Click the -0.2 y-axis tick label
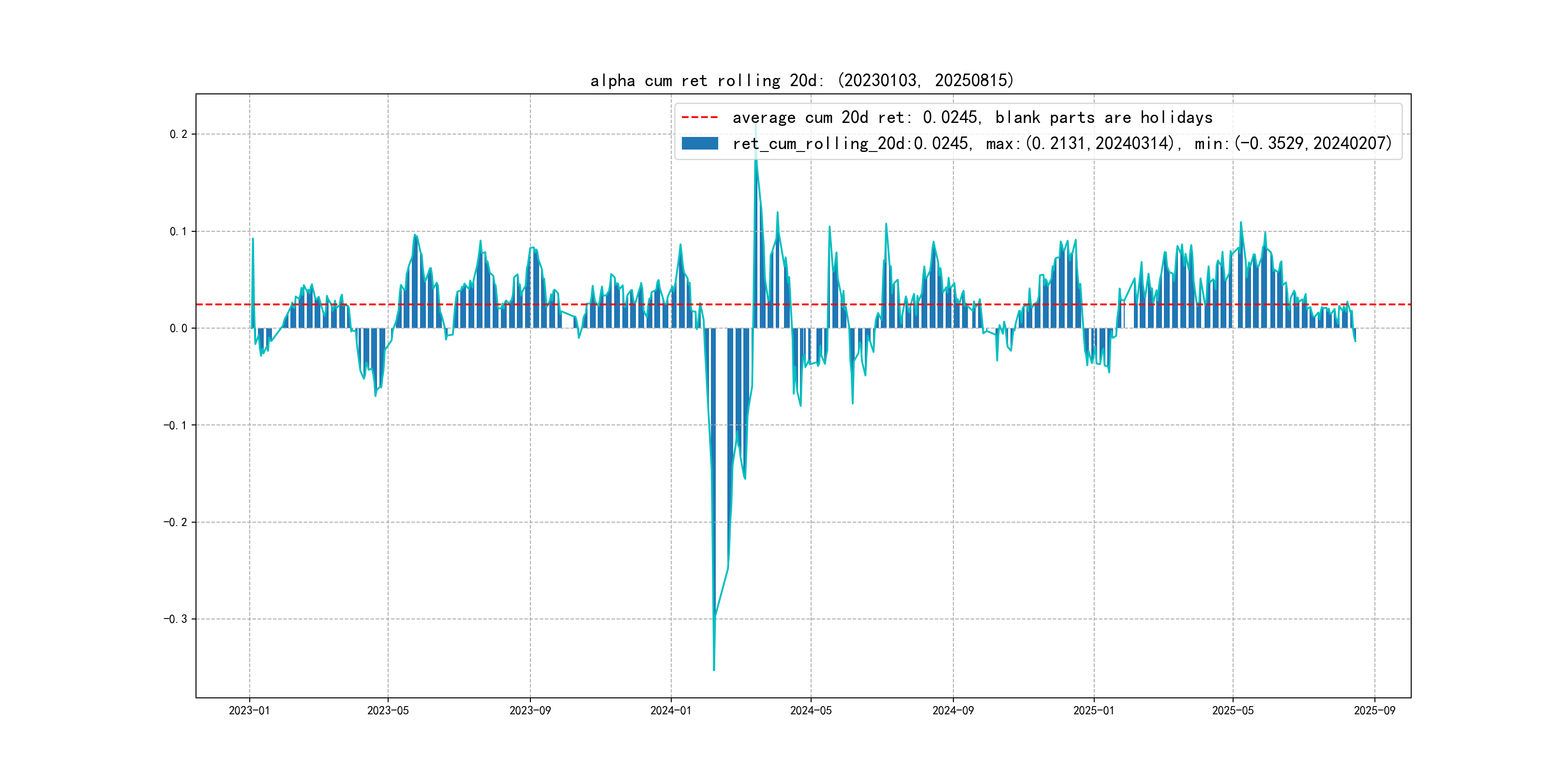The width and height of the screenshot is (1568, 784). tap(175, 522)
